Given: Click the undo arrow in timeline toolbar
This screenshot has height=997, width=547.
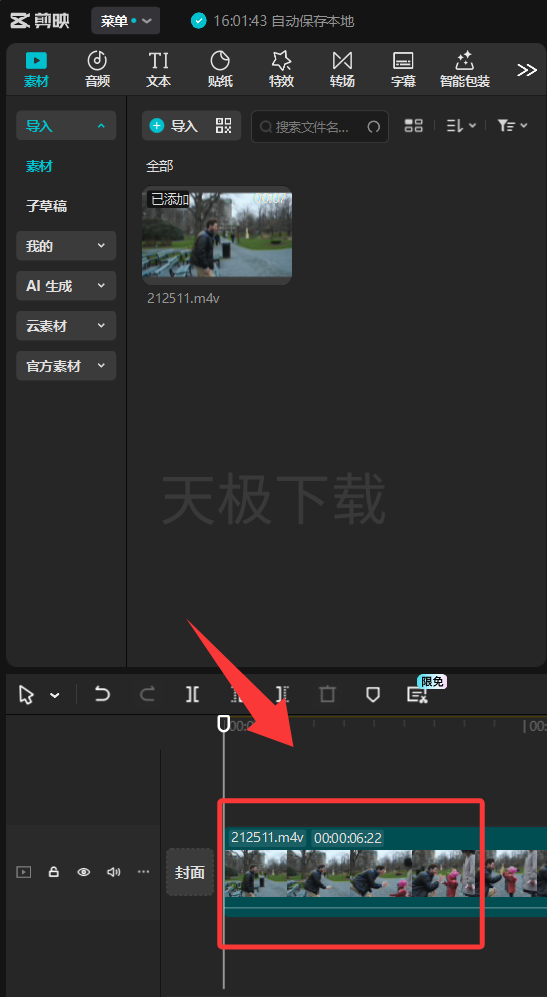Looking at the screenshot, I should (x=102, y=694).
